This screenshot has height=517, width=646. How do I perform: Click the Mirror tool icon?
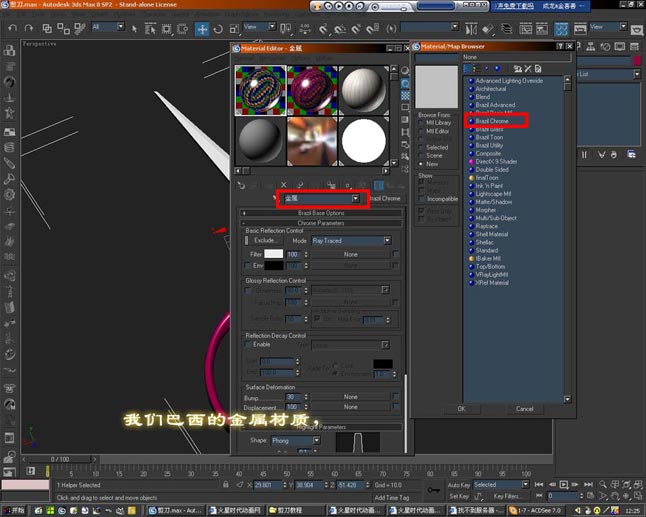[x=471, y=29]
